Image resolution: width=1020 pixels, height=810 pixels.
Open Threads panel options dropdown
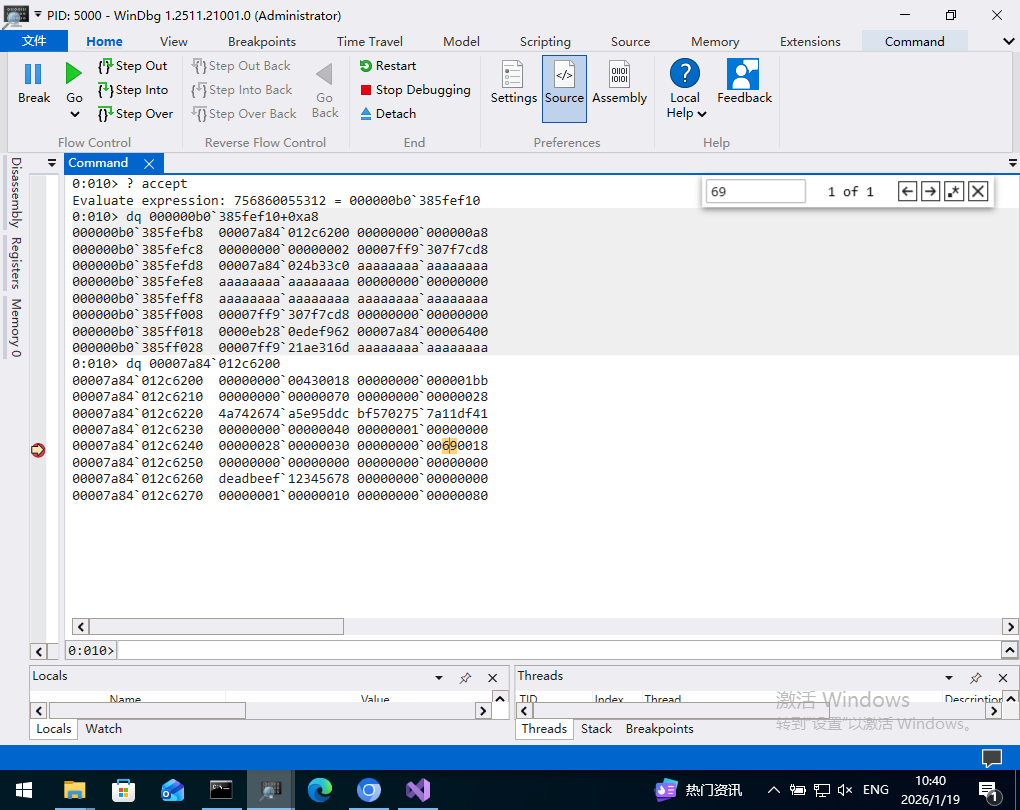tap(949, 678)
